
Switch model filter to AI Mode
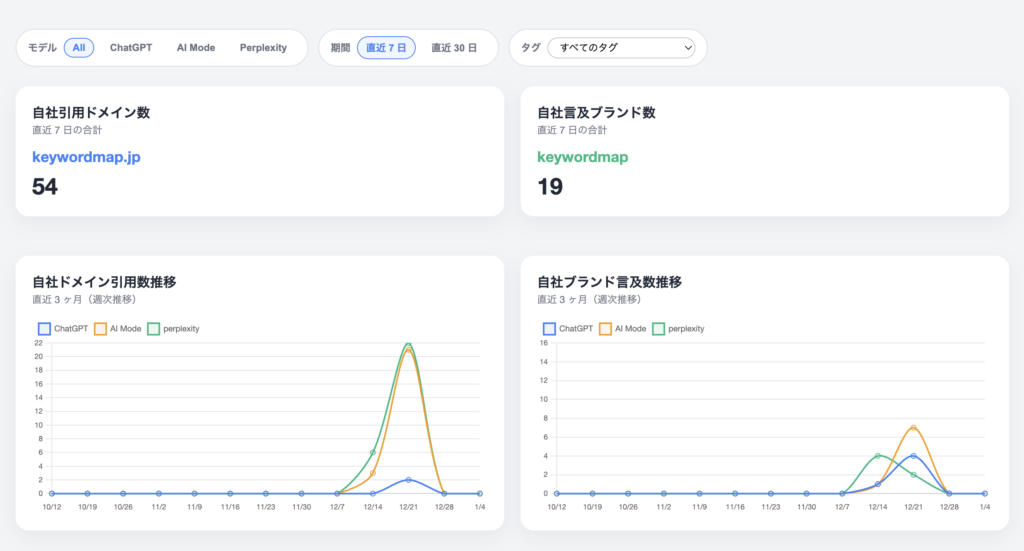tap(196, 47)
